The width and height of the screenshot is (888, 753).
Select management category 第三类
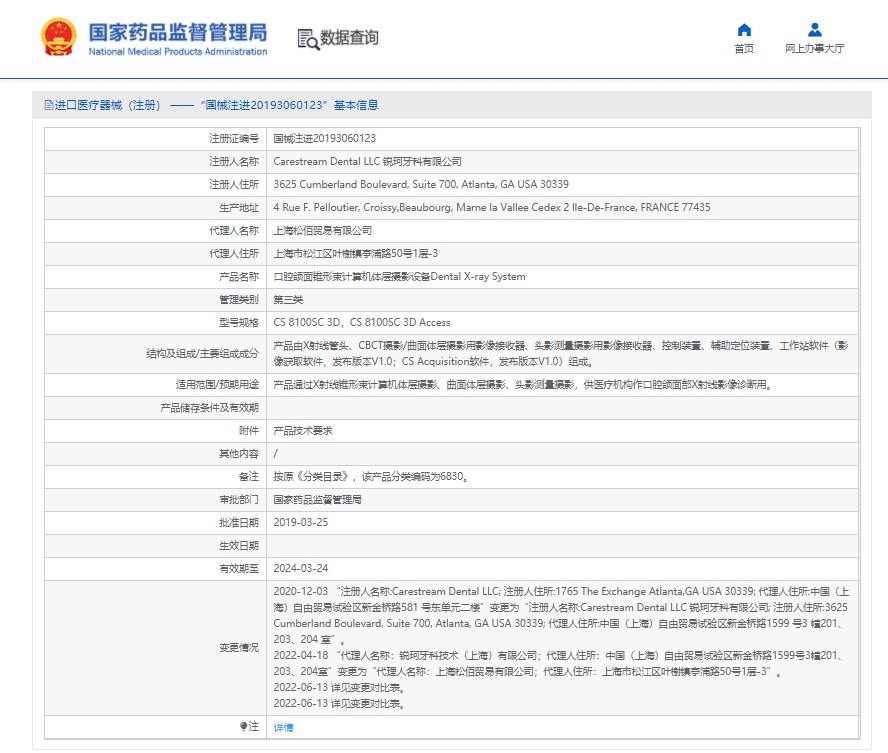(x=288, y=300)
